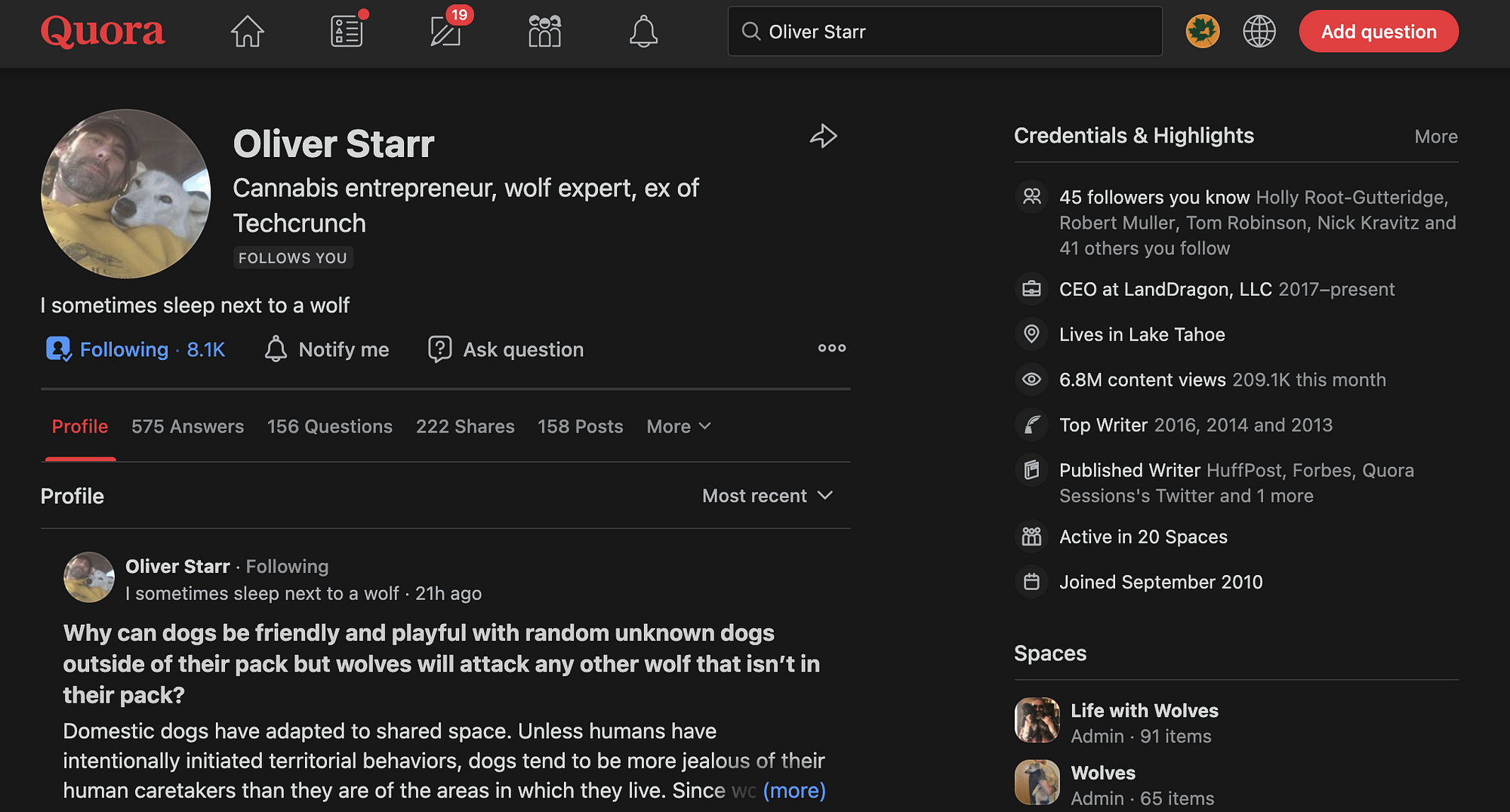Viewport: 1510px width, 812px height.
Task: Click '6.8M content views' text
Action: click(x=1142, y=380)
